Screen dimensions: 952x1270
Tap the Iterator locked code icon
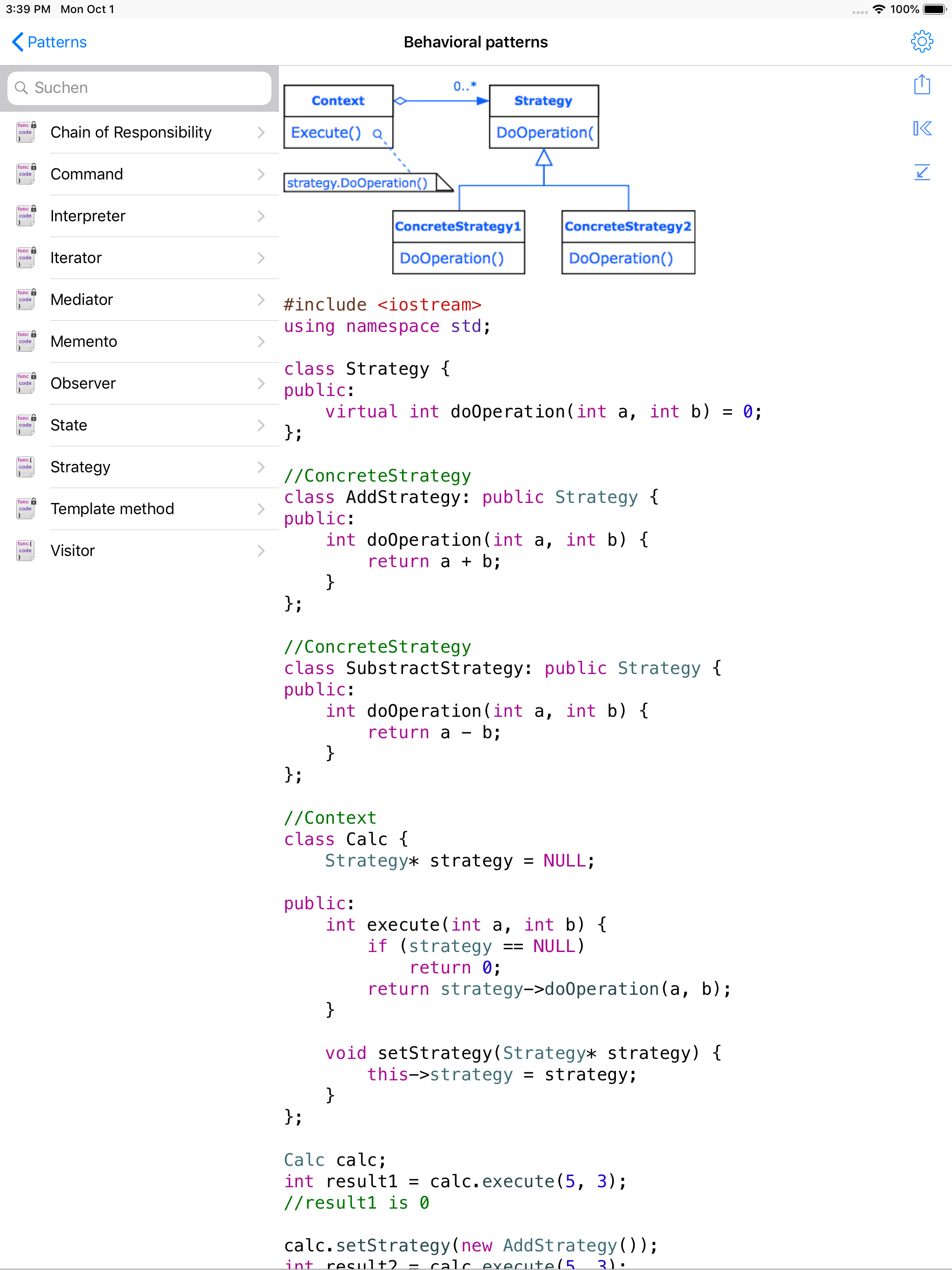coord(26,258)
